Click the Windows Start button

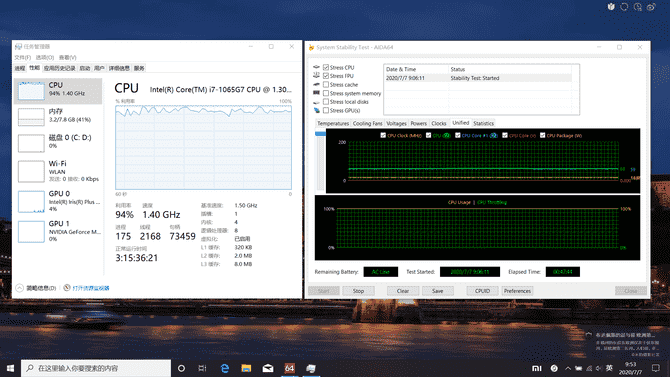pyautogui.click(x=10, y=368)
